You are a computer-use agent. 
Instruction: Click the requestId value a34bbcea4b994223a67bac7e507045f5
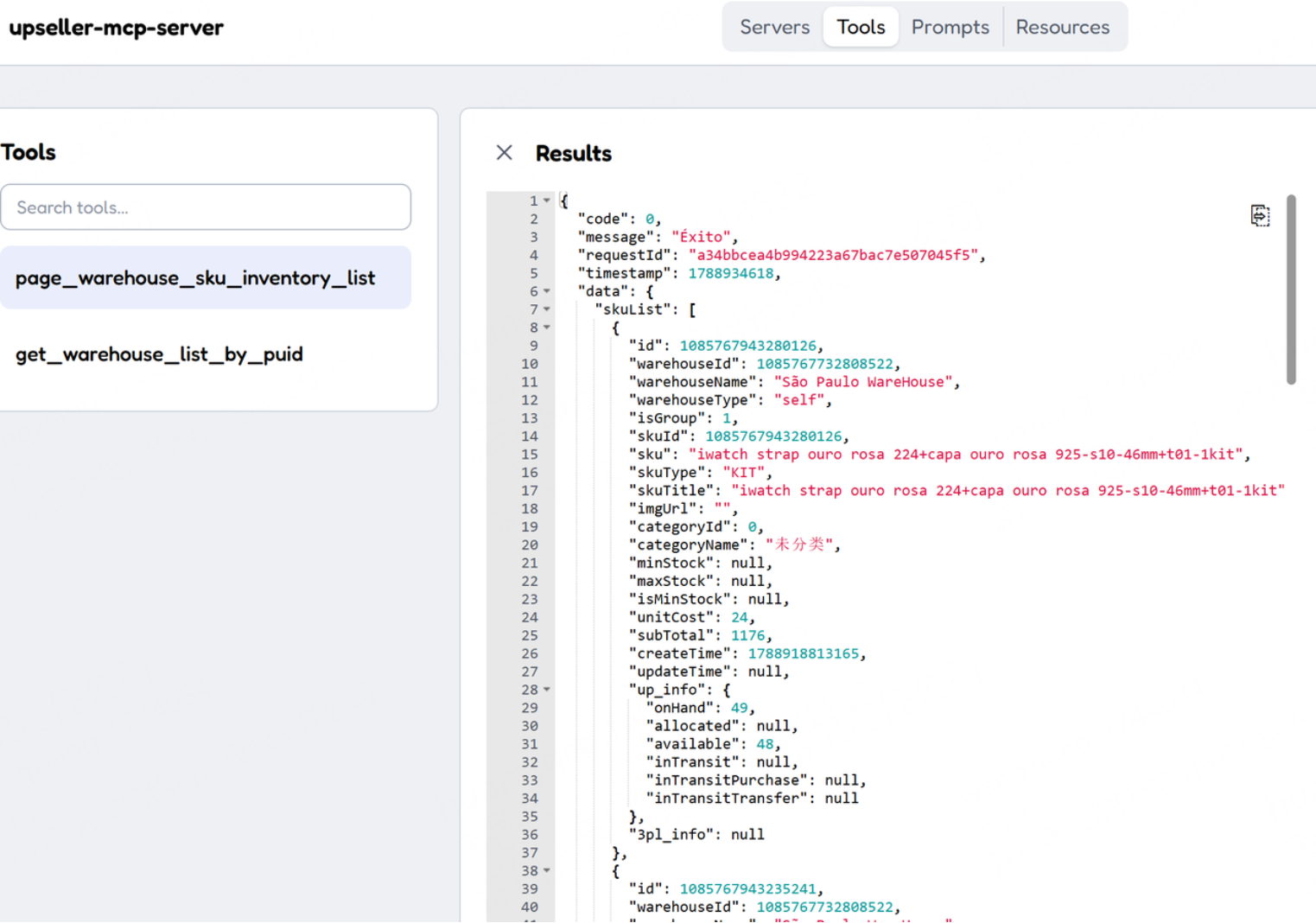click(x=833, y=255)
